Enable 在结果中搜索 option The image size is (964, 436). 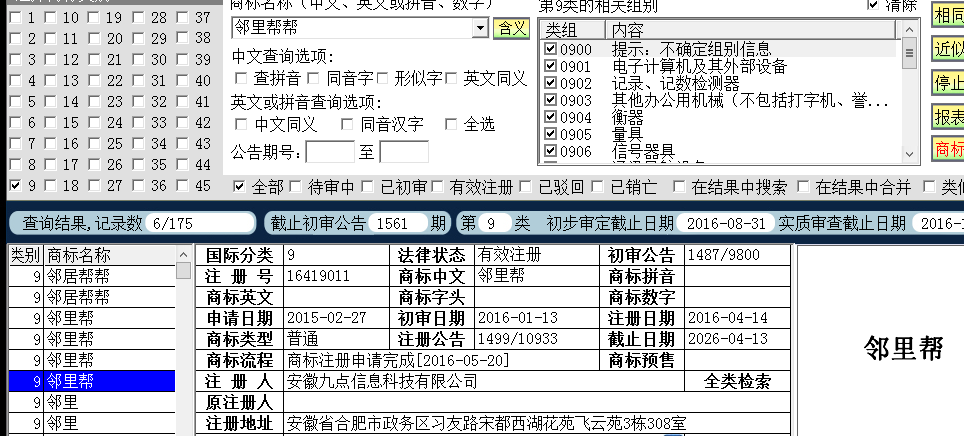coord(679,187)
